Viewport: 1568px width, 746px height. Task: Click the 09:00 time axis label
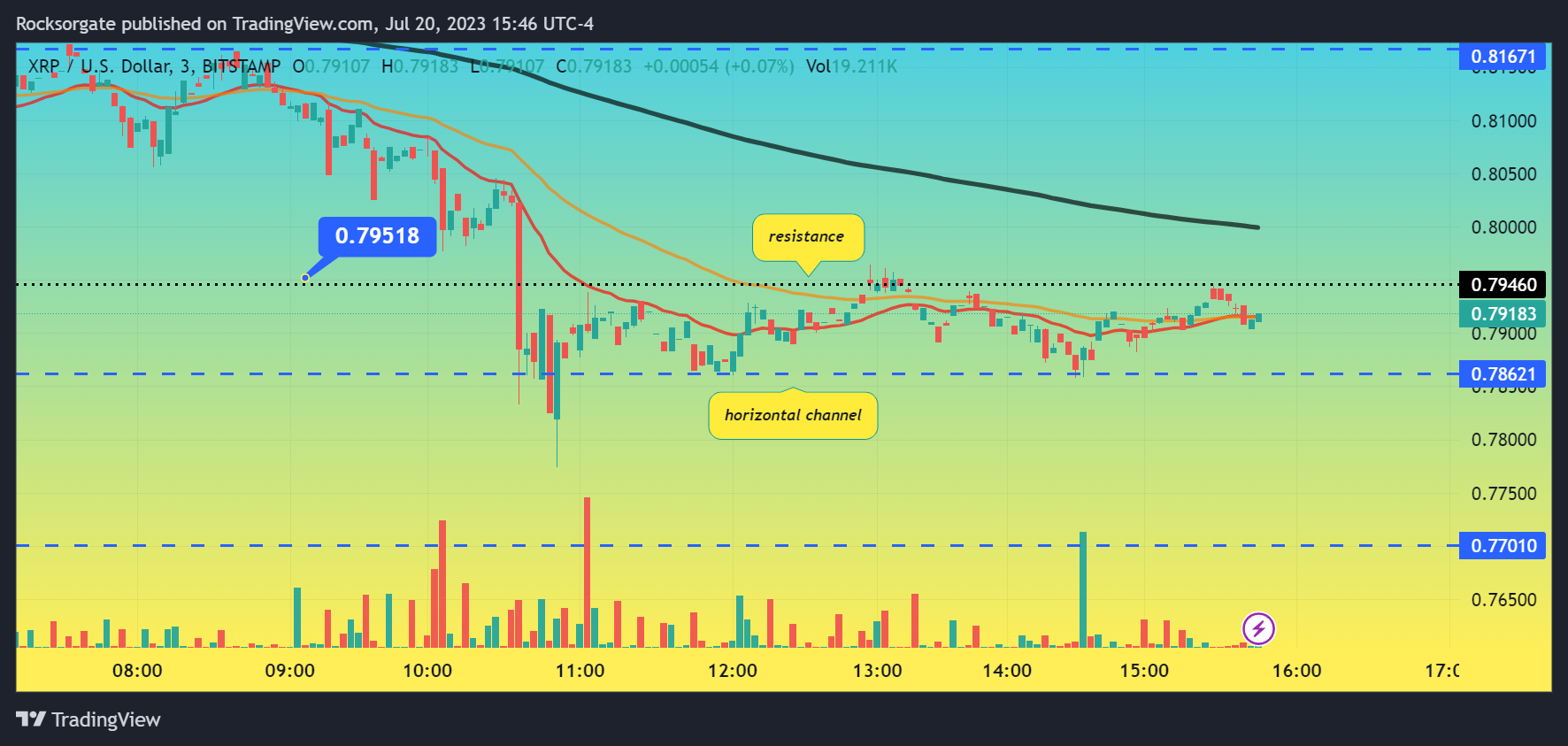coord(290,671)
